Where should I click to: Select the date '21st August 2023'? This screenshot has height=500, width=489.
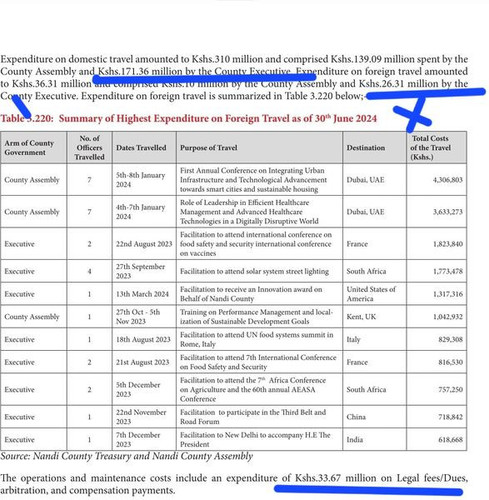click(x=143, y=362)
